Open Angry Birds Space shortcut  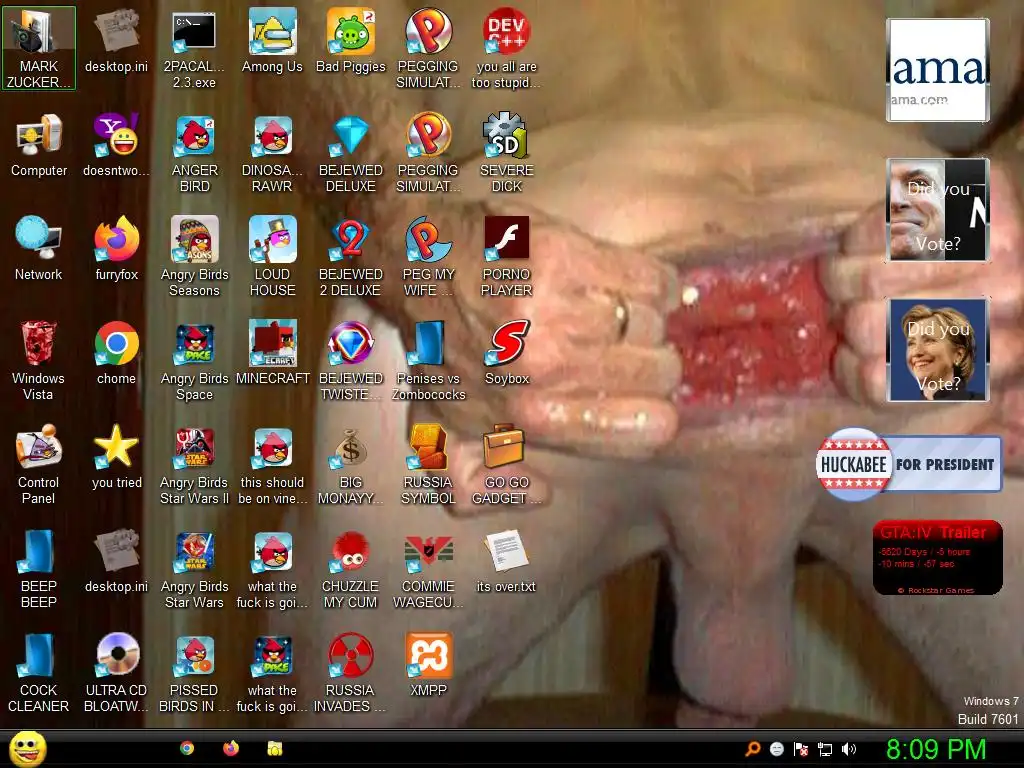click(x=194, y=360)
